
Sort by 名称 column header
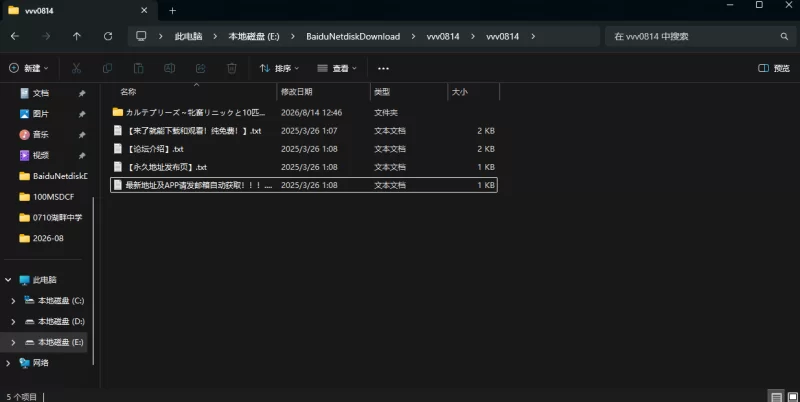click(x=193, y=92)
